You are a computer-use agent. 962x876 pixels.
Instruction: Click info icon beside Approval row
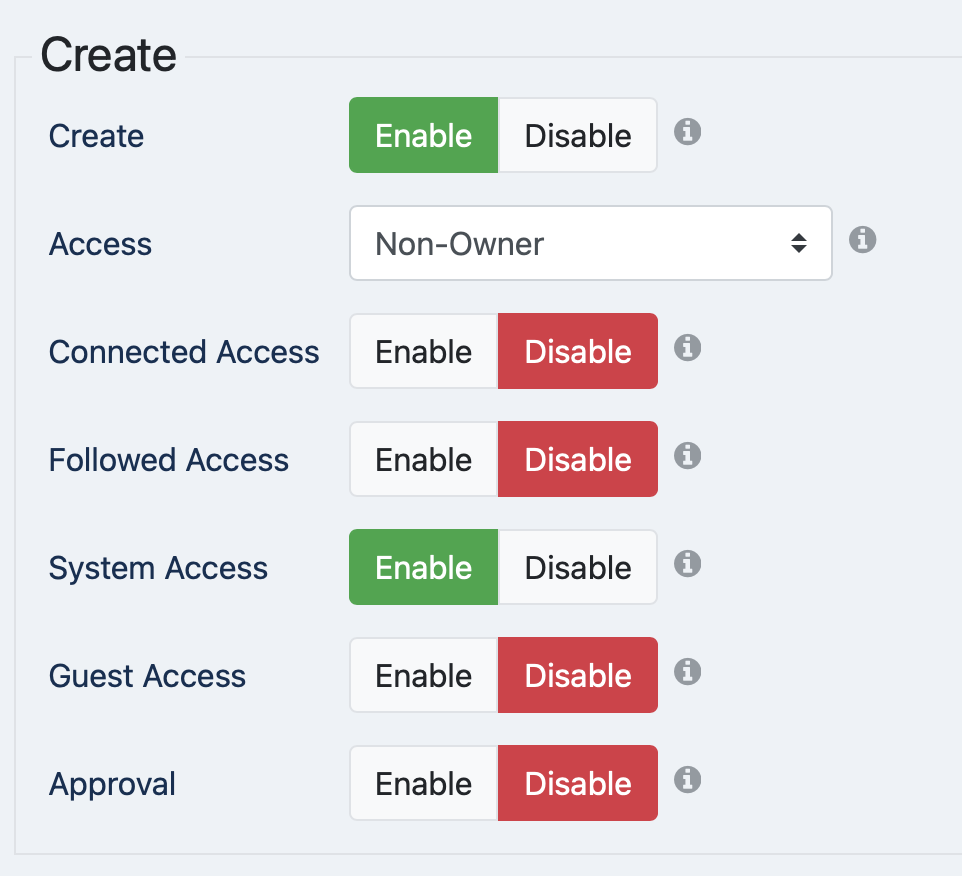pyautogui.click(x=687, y=780)
